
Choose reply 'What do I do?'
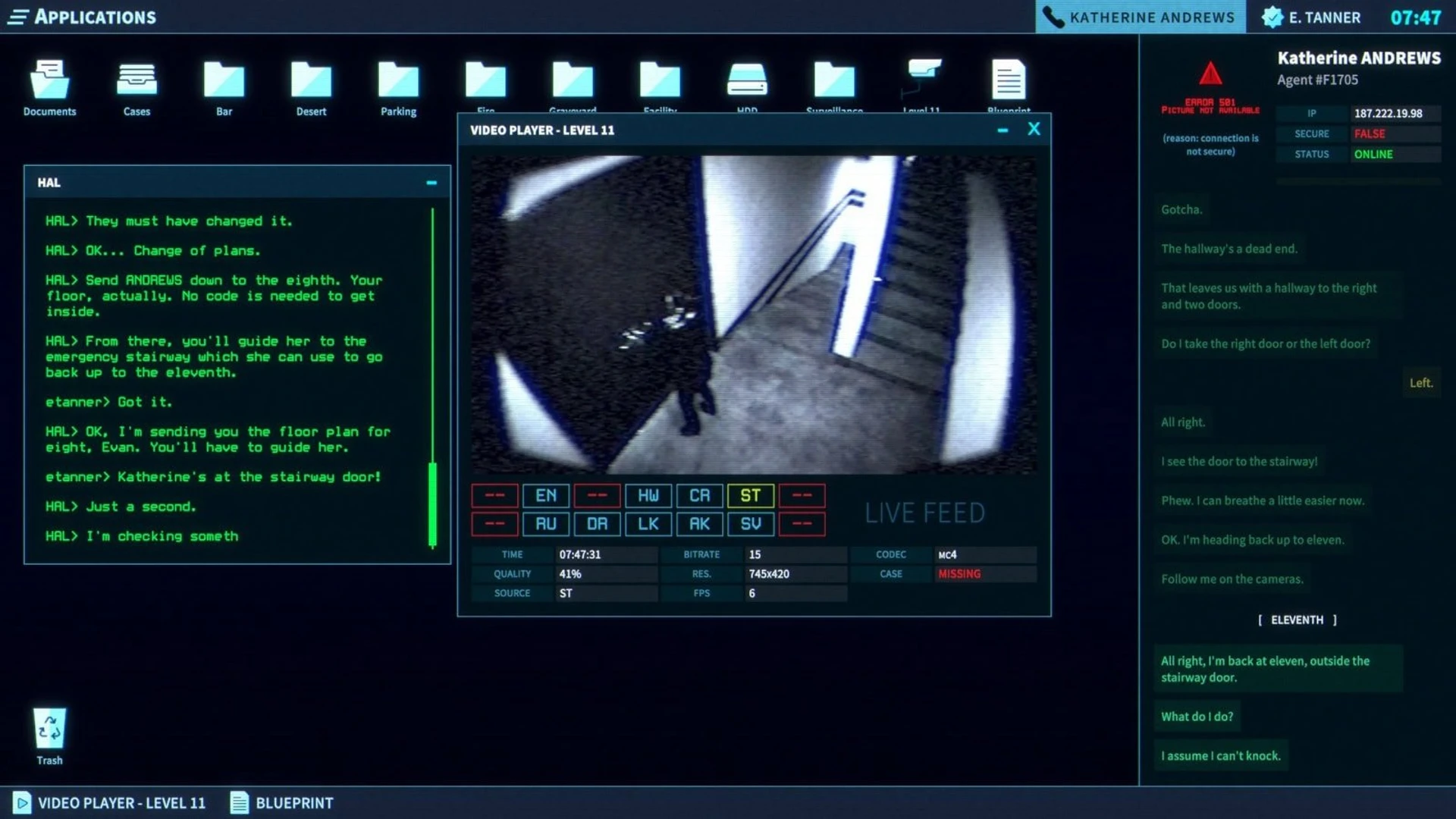click(x=1197, y=717)
